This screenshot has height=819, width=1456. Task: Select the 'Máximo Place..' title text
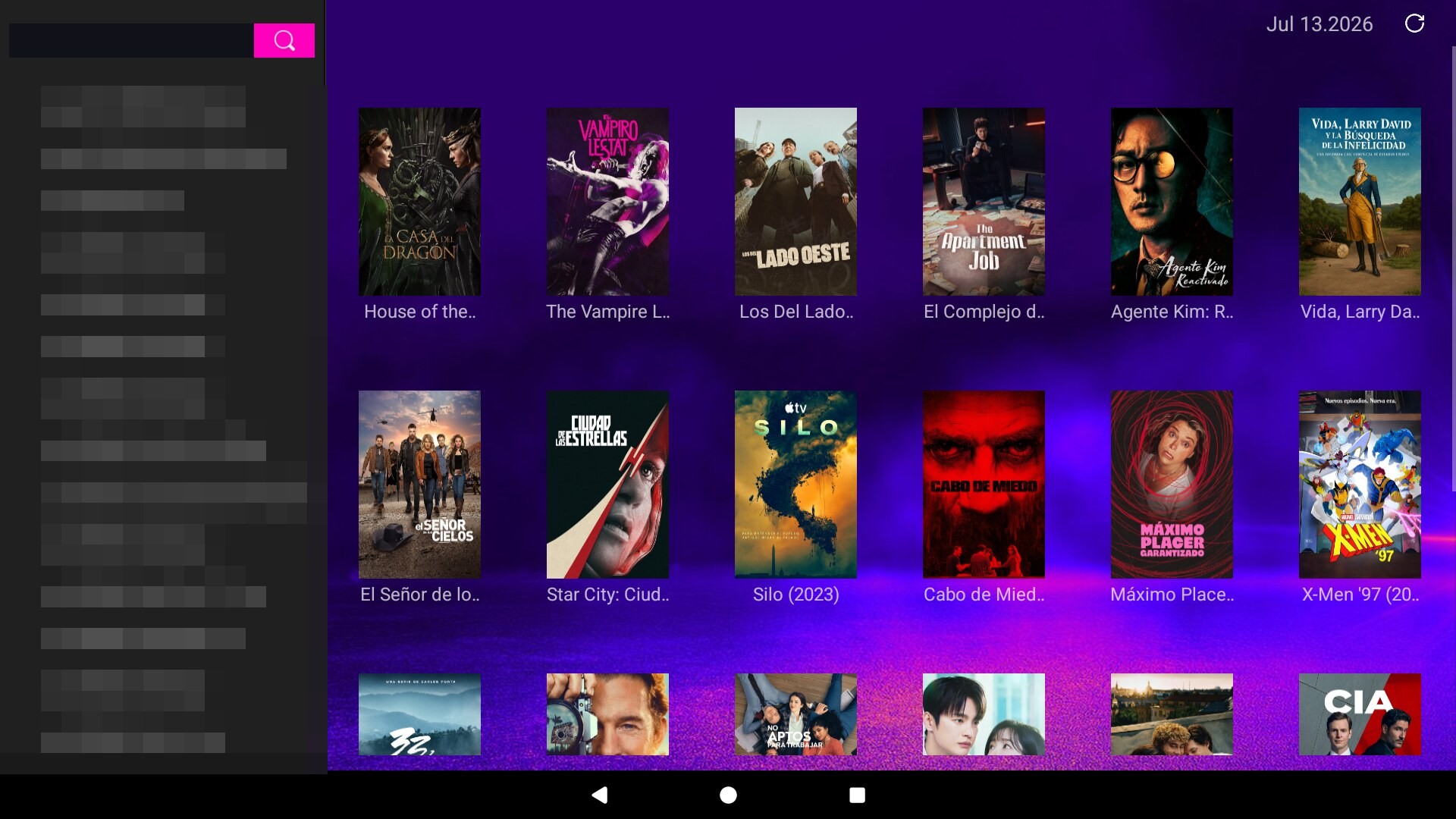click(1172, 595)
